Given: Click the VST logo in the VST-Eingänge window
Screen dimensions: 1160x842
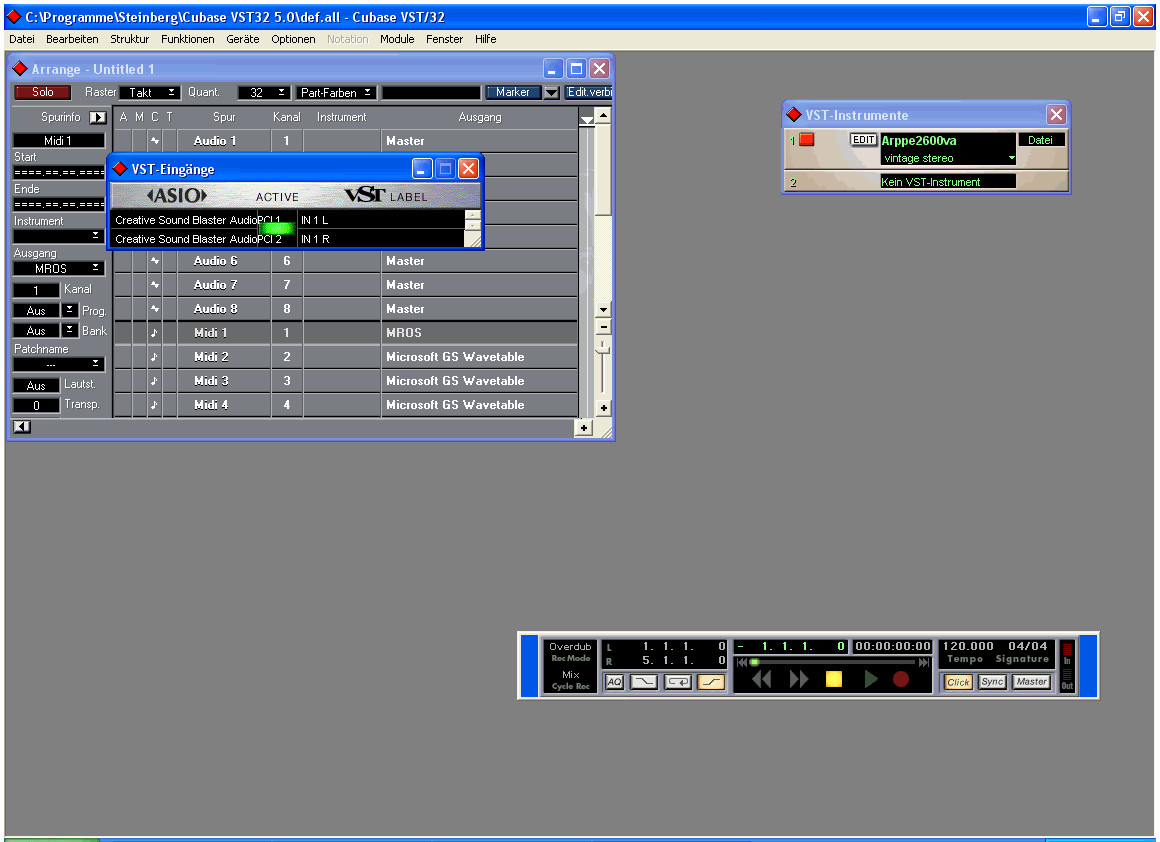Looking at the screenshot, I should tap(365, 195).
